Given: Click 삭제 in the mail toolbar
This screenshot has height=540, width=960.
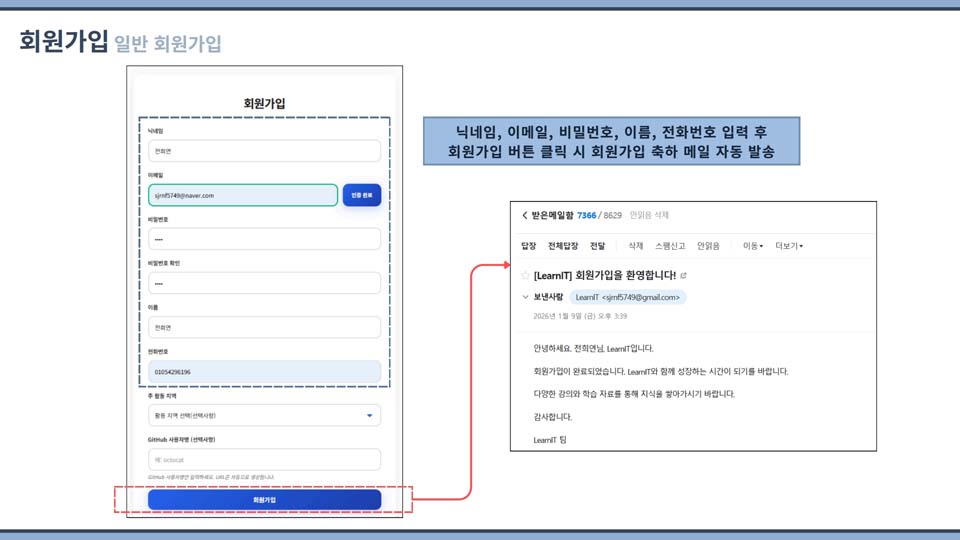Looking at the screenshot, I should coord(635,246).
